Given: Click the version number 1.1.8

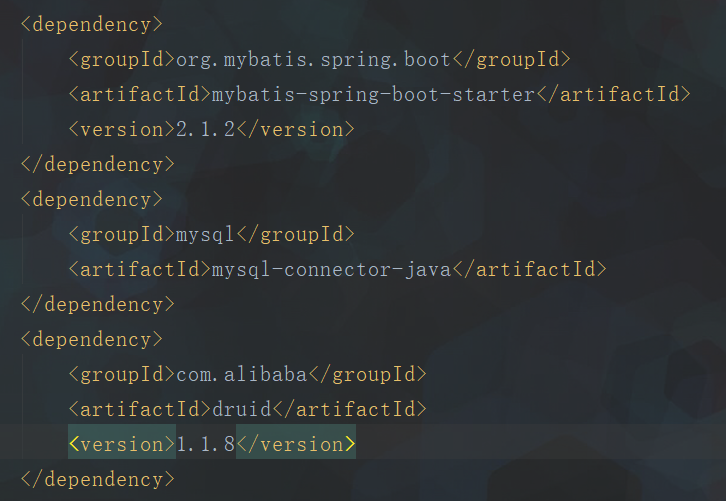Looking at the screenshot, I should [x=206, y=445].
